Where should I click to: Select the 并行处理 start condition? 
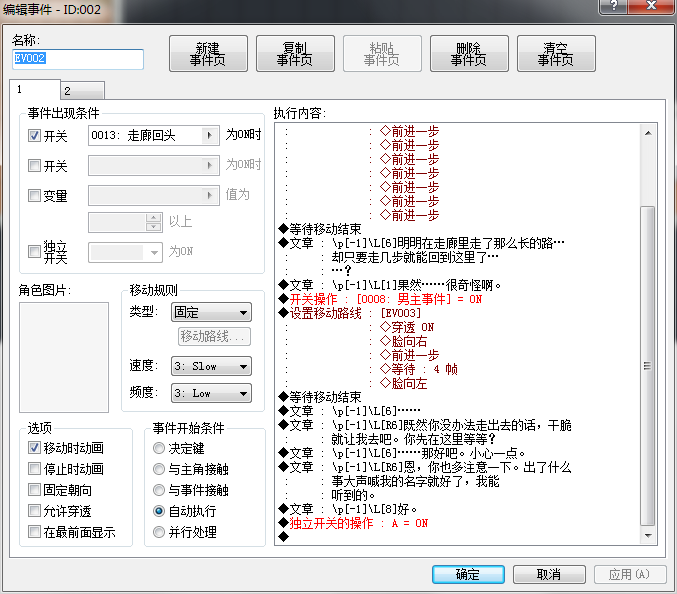(x=159, y=532)
